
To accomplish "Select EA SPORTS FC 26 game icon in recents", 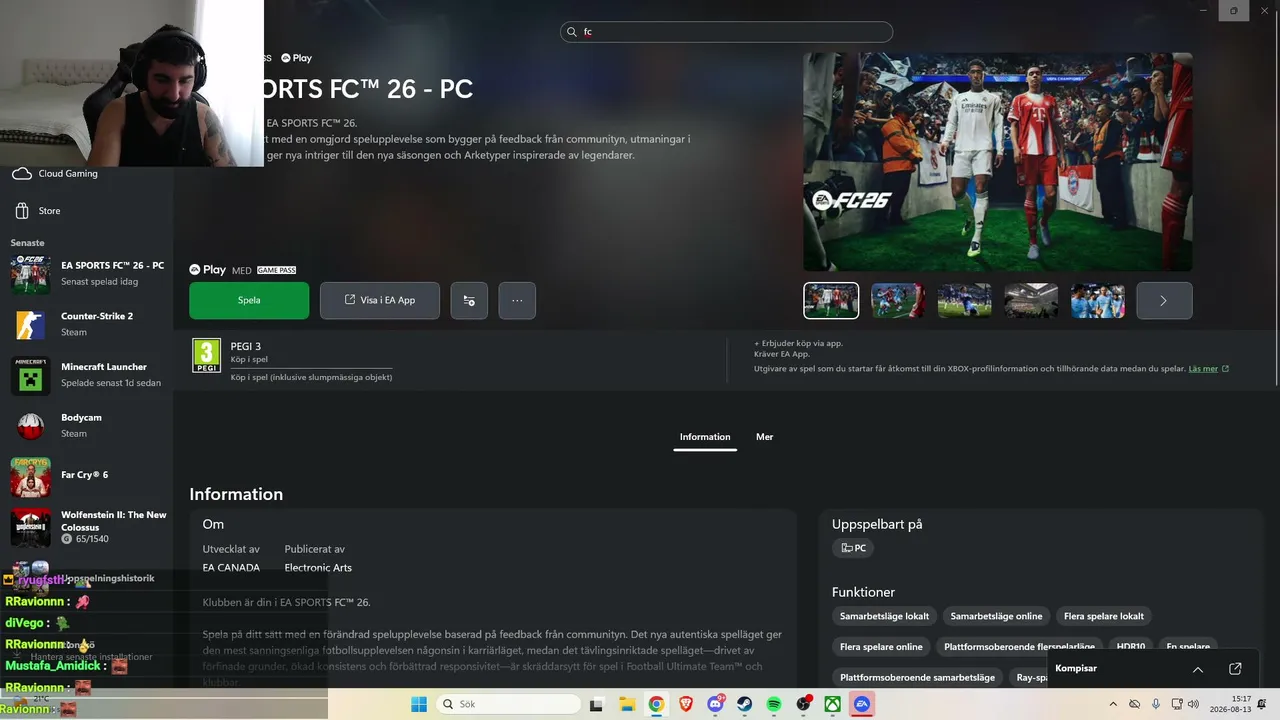I will click(x=30, y=274).
